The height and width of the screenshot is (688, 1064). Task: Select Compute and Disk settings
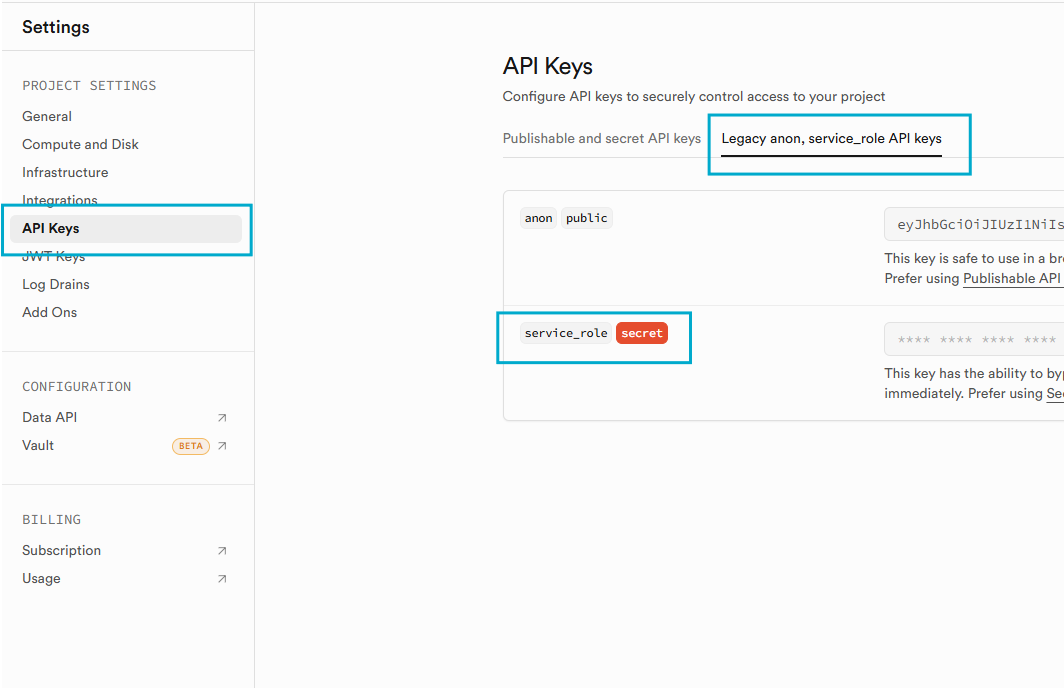[80, 144]
